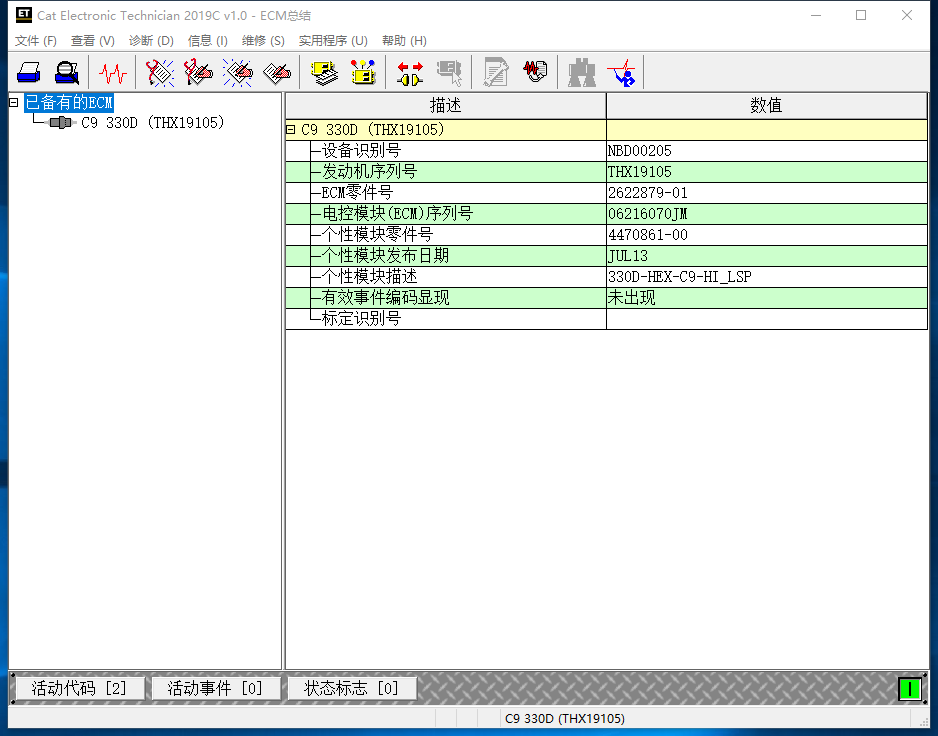Select the 个性模块发布日期 row
The width and height of the screenshot is (938, 736).
point(607,256)
